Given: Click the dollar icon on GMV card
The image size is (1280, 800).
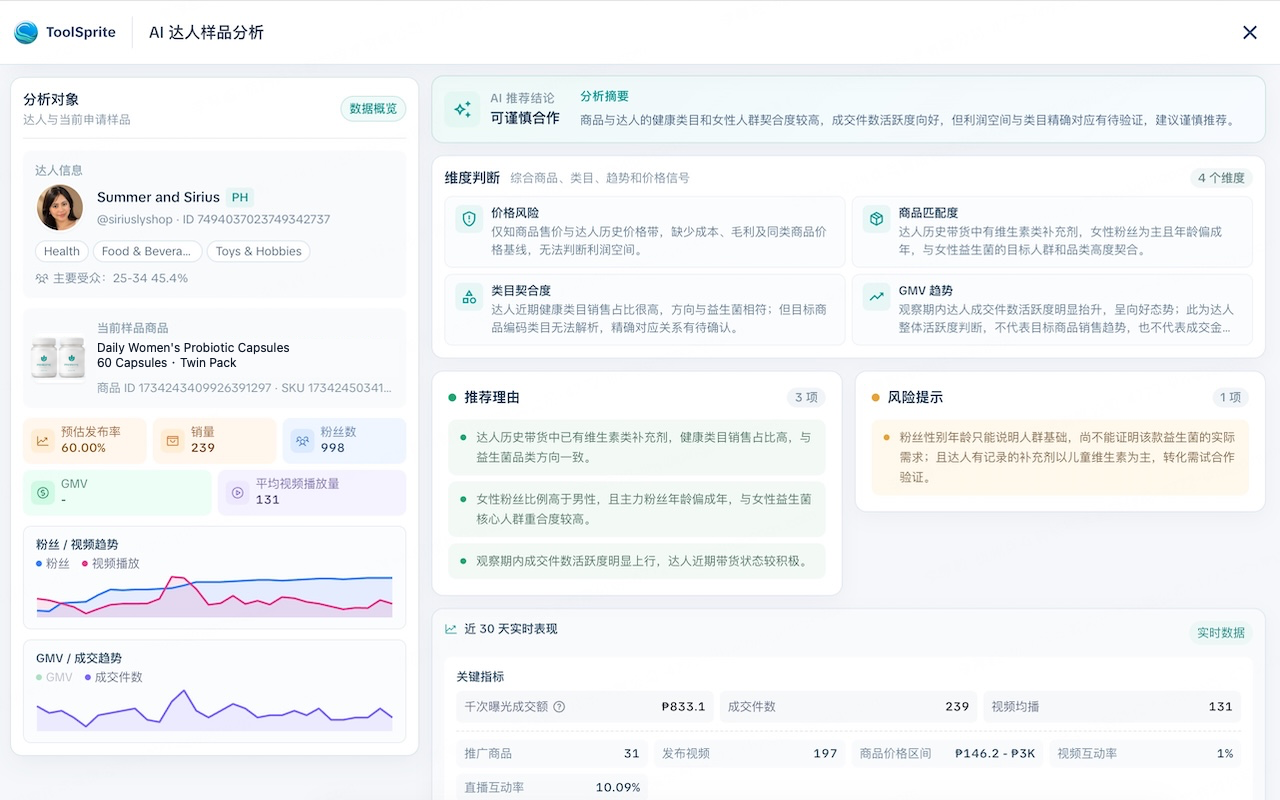Looking at the screenshot, I should coord(42,492).
